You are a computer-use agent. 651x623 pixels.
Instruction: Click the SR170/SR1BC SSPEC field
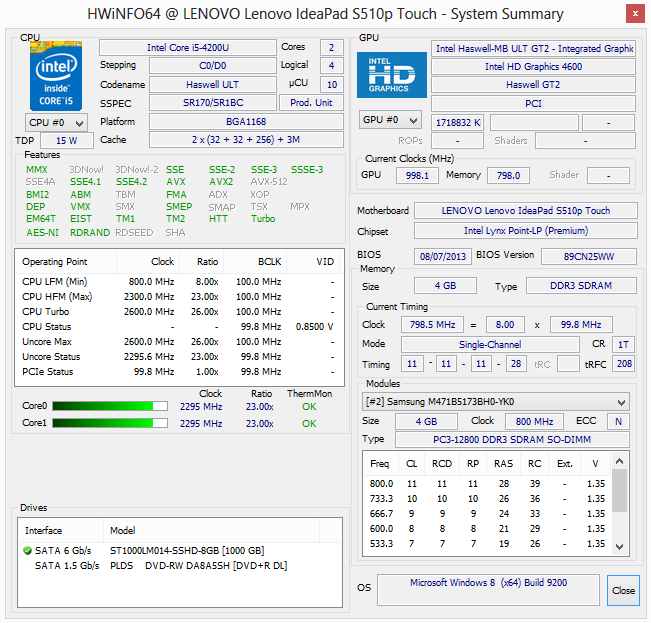213,103
